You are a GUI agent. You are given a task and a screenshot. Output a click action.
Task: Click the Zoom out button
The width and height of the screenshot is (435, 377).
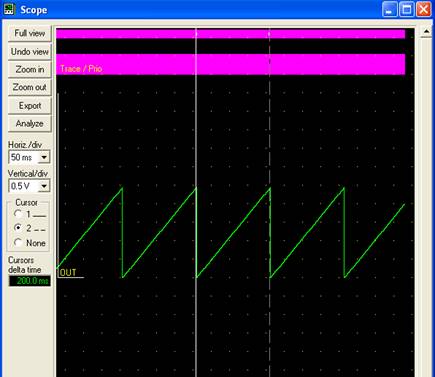(x=29, y=87)
